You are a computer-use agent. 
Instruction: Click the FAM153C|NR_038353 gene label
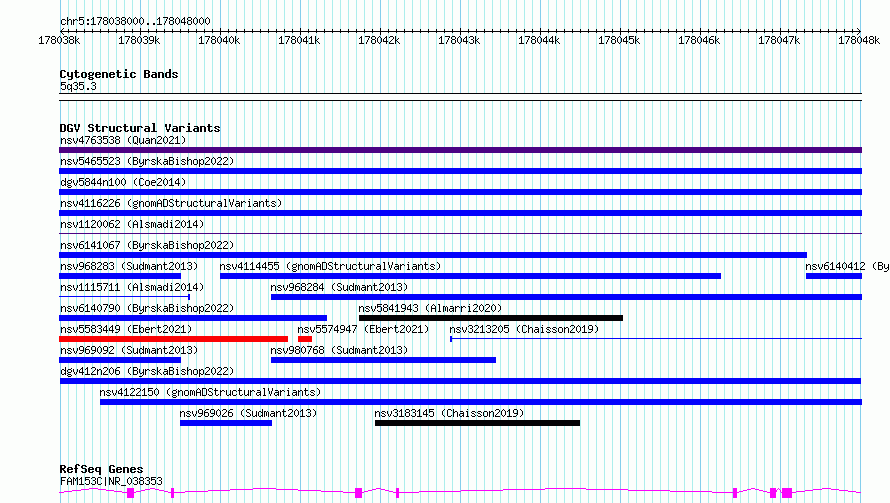111,481
